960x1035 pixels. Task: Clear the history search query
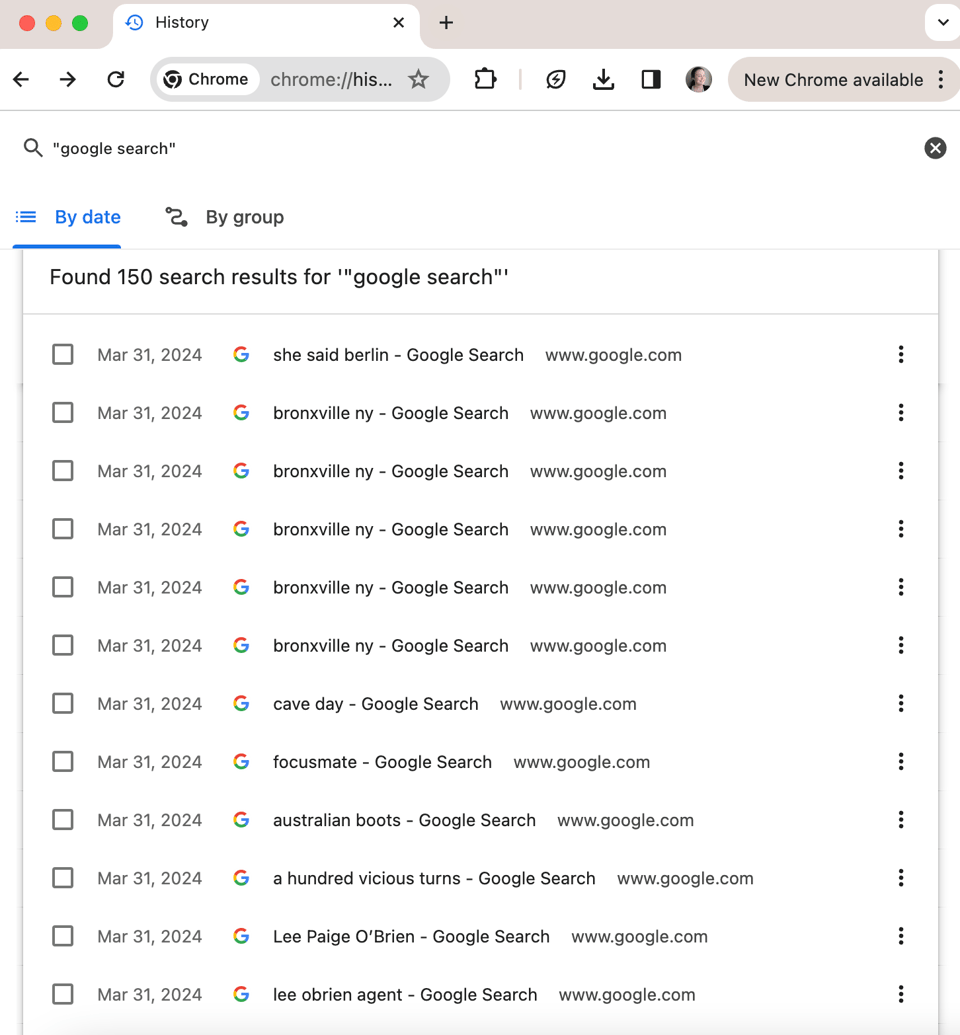coord(935,148)
